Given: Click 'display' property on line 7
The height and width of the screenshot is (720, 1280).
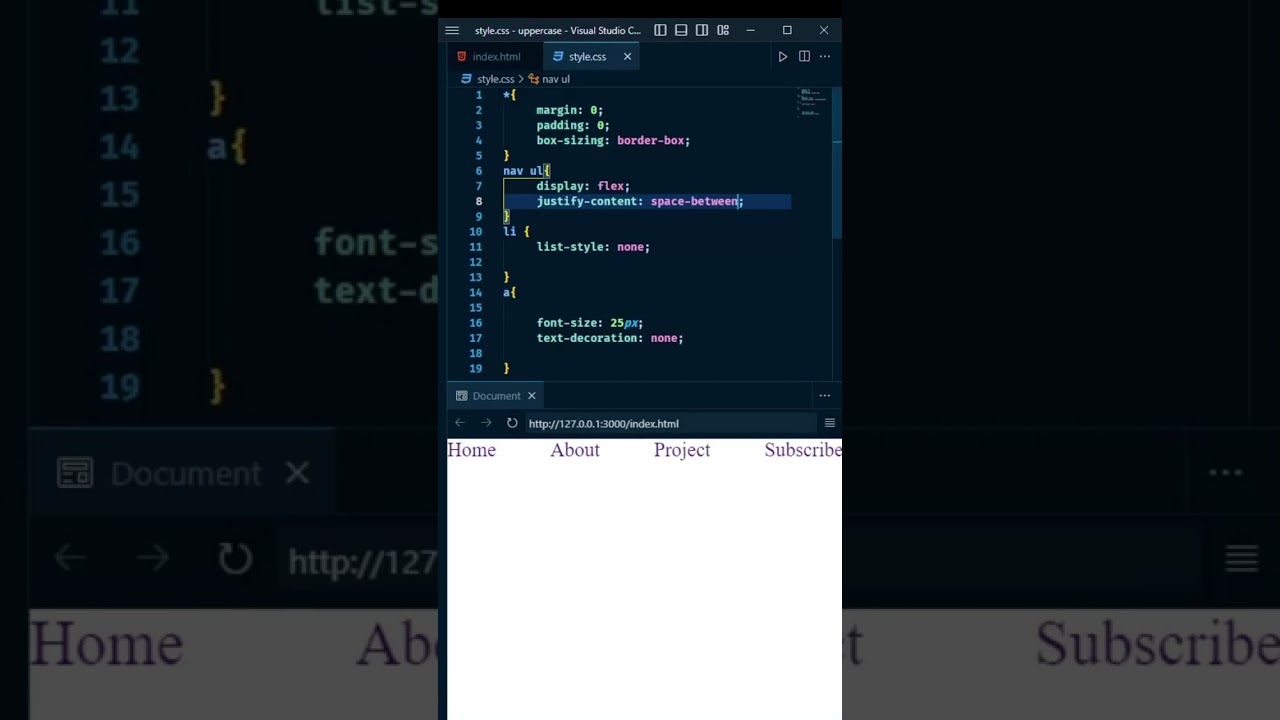Looking at the screenshot, I should [560, 186].
